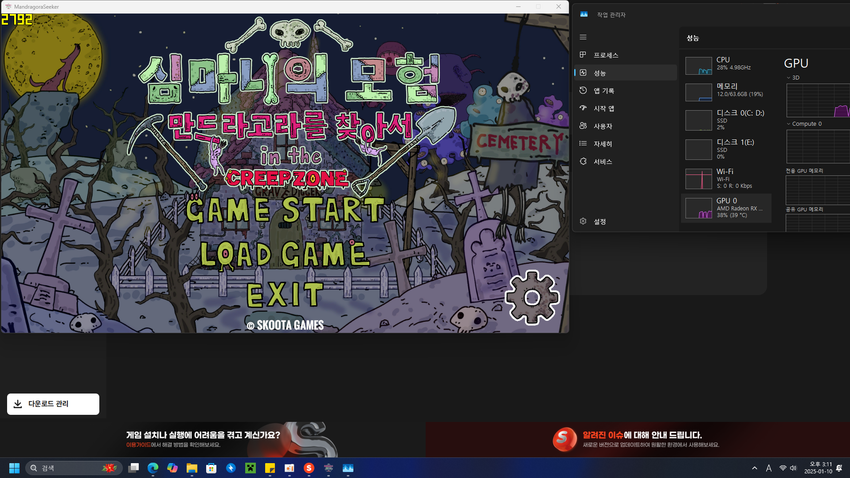Image resolution: width=850 pixels, height=478 pixels.
Task: Select 디스크 1(E:) performance entry
Action: point(726,149)
